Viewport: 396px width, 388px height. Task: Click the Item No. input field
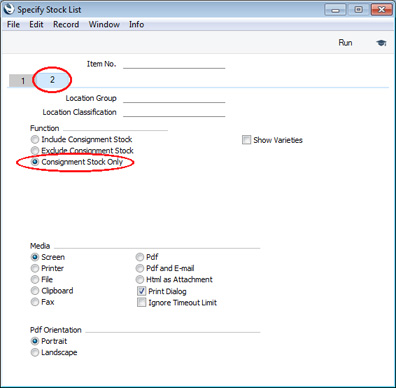pos(174,64)
